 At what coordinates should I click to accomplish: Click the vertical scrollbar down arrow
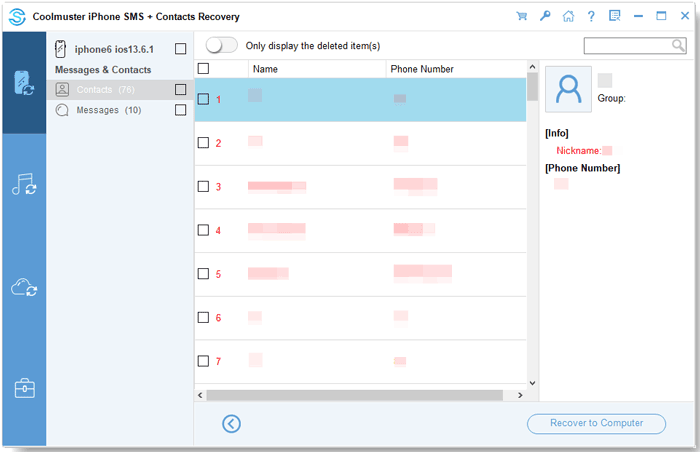coord(532,383)
